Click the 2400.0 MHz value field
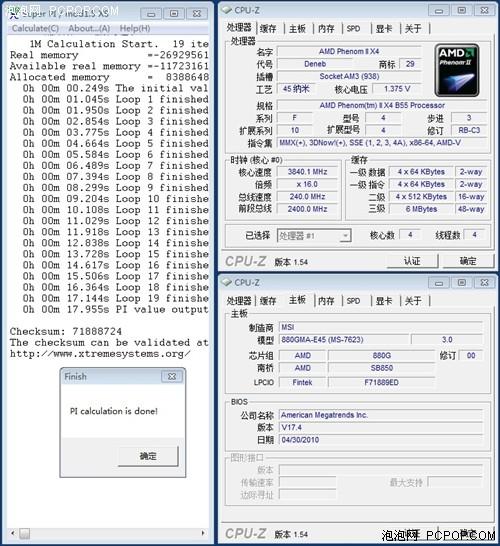 coord(307,209)
